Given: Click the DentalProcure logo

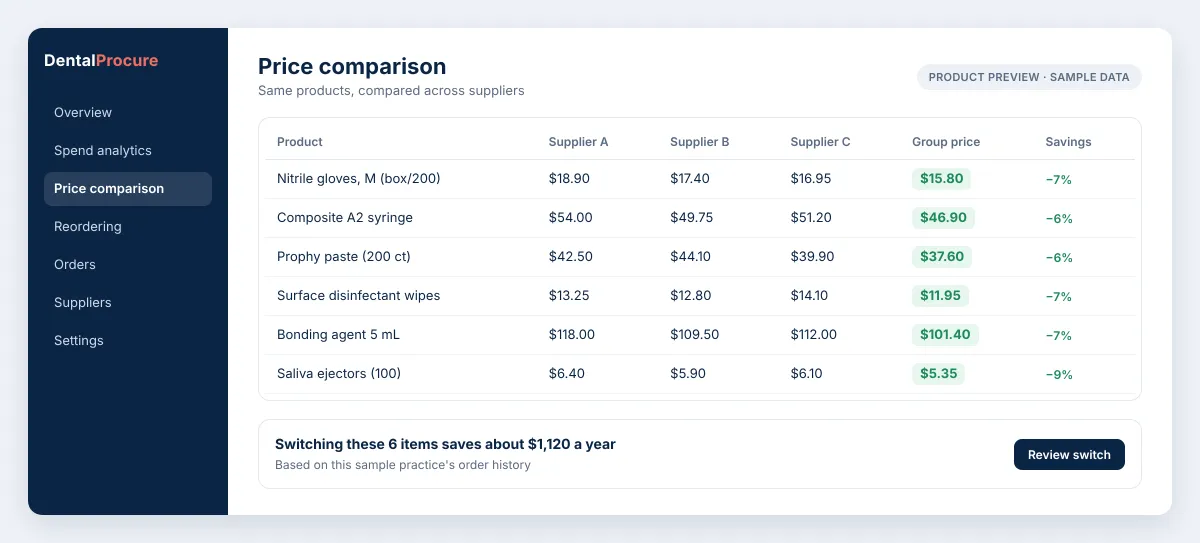Looking at the screenshot, I should (101, 61).
